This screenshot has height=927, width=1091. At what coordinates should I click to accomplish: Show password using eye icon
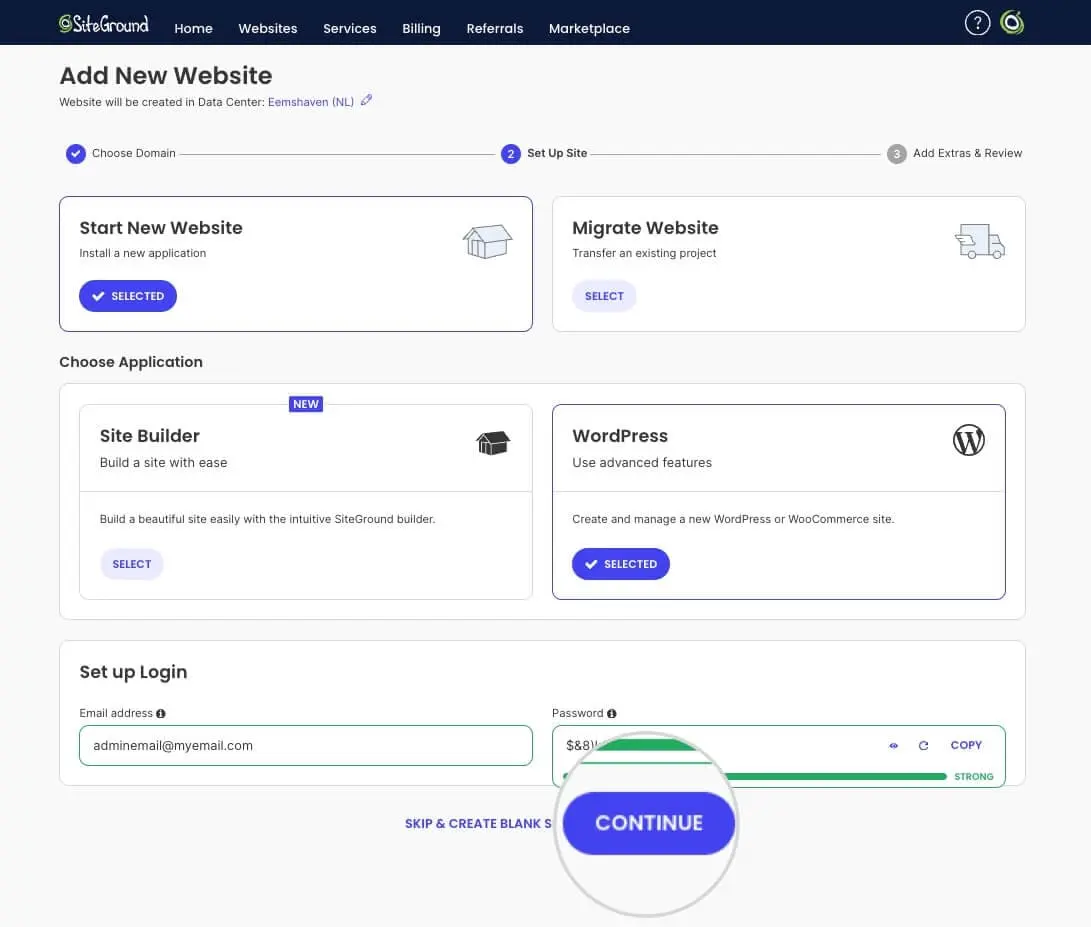tap(894, 746)
